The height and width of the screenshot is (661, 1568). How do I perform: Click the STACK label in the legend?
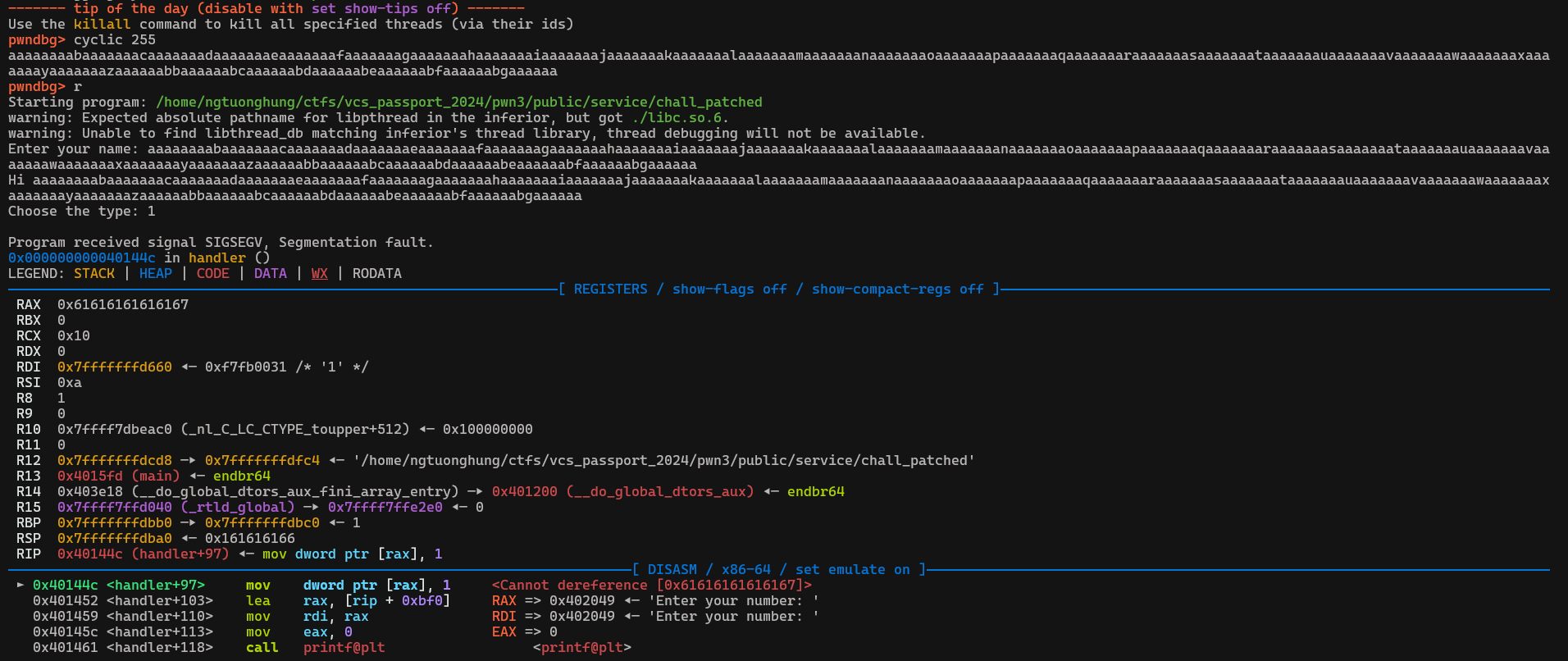pyautogui.click(x=94, y=273)
